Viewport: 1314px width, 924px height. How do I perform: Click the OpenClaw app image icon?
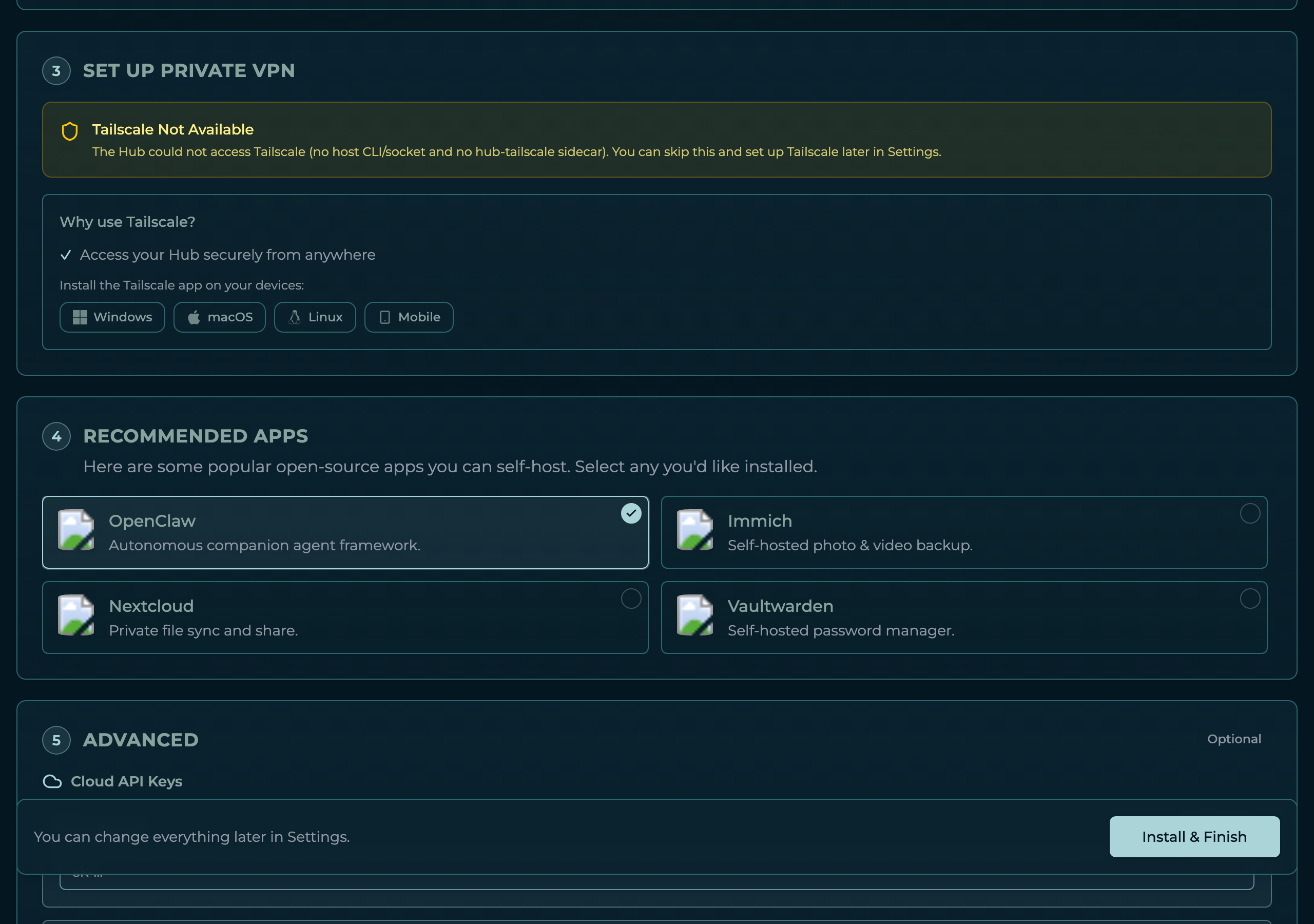click(76, 530)
